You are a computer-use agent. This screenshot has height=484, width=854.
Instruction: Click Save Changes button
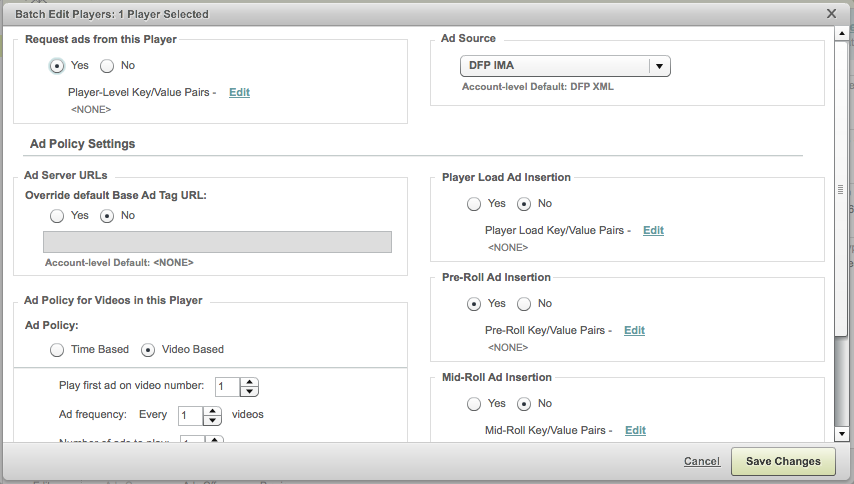point(783,461)
